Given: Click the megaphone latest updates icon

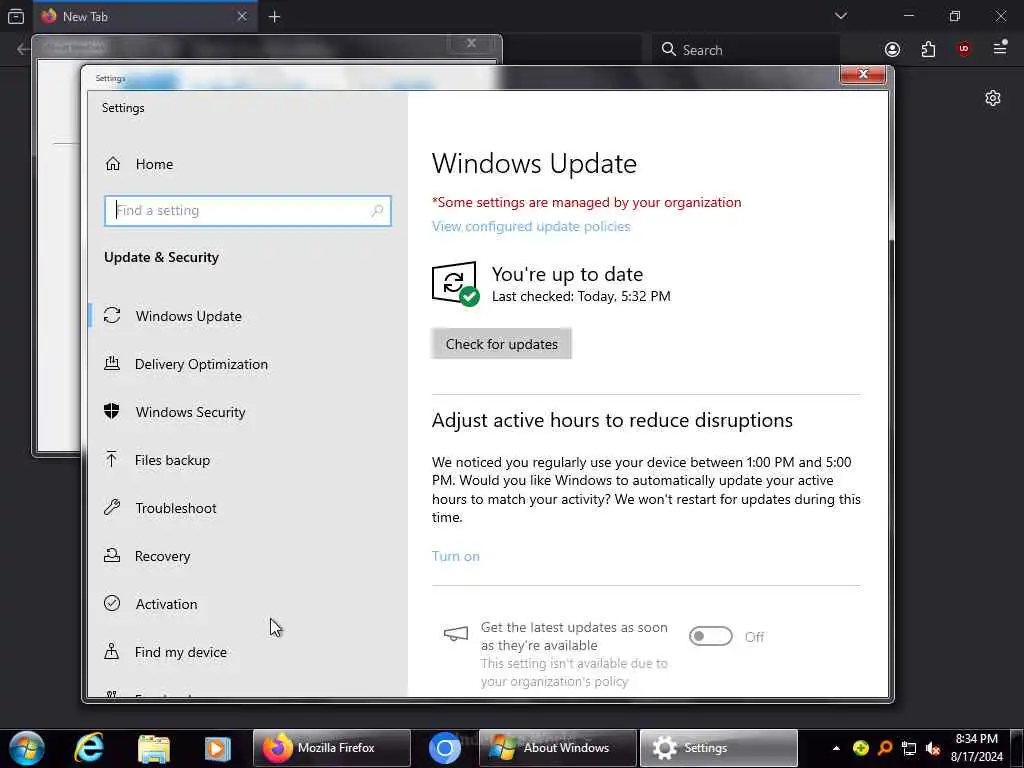Looking at the screenshot, I should [456, 633].
